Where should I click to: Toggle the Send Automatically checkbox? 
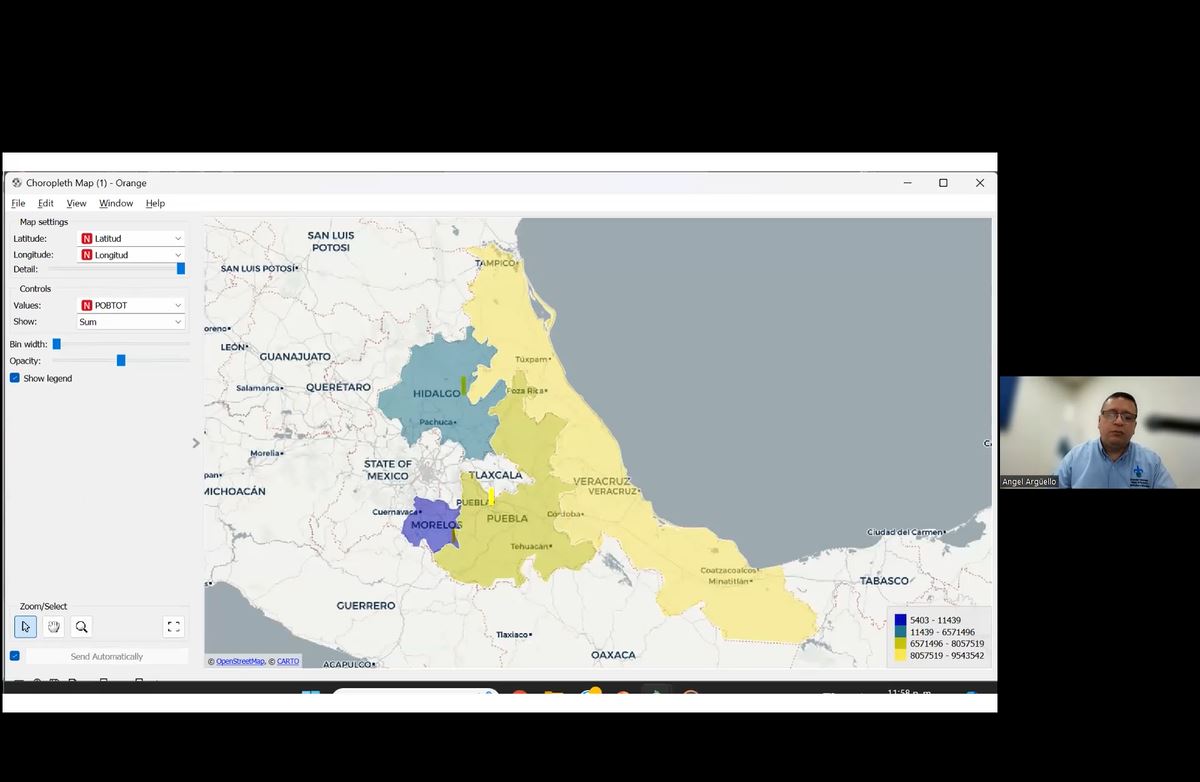(15, 656)
